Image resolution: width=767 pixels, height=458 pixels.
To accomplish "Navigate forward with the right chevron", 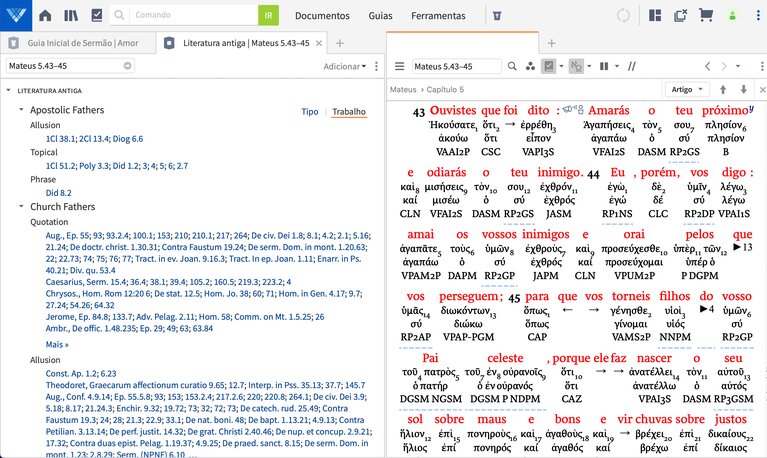I will 724,66.
